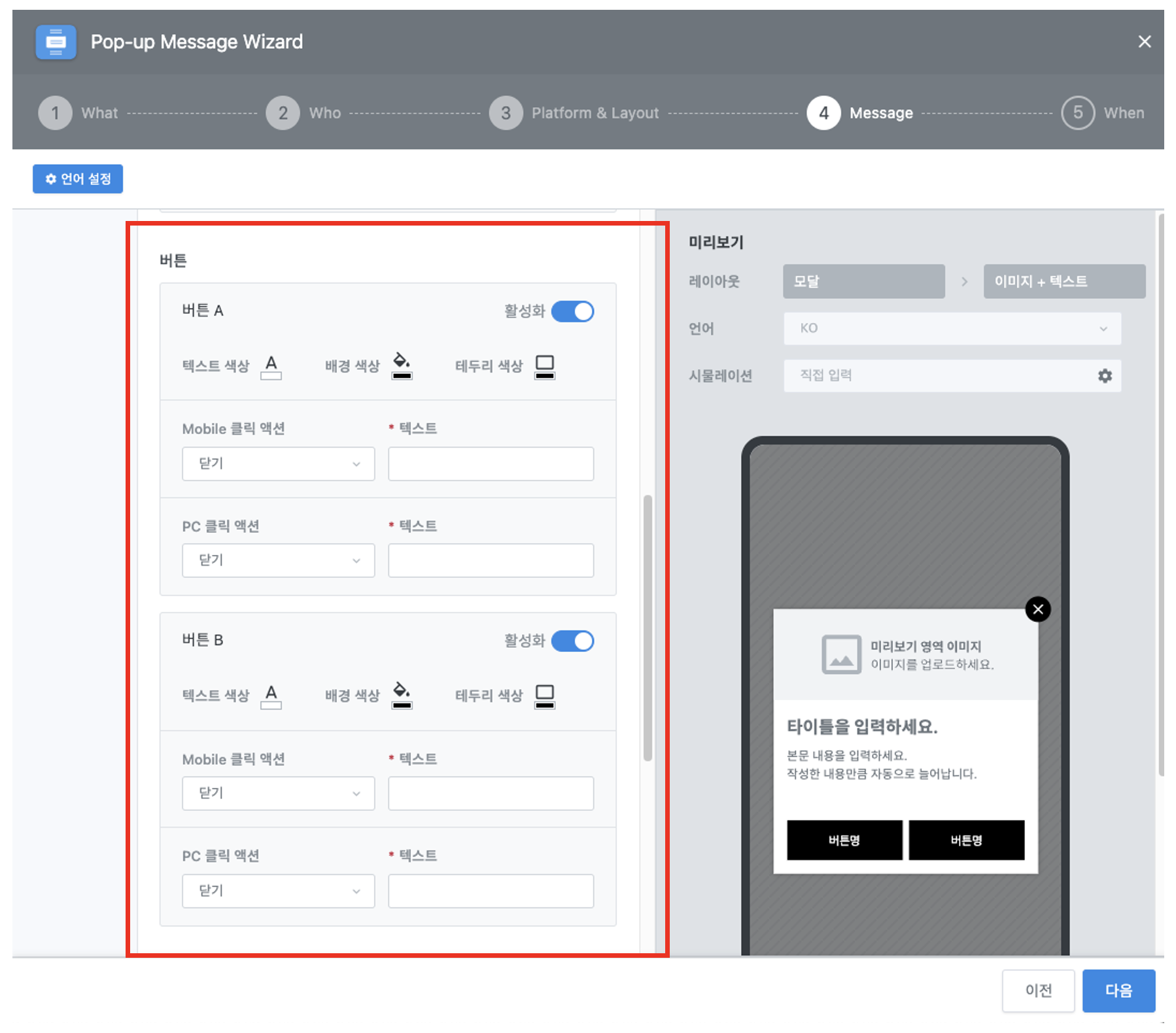Disable the 버튼 B 활성화 toggle
This screenshot has height=1033, width=1176.
click(x=572, y=641)
